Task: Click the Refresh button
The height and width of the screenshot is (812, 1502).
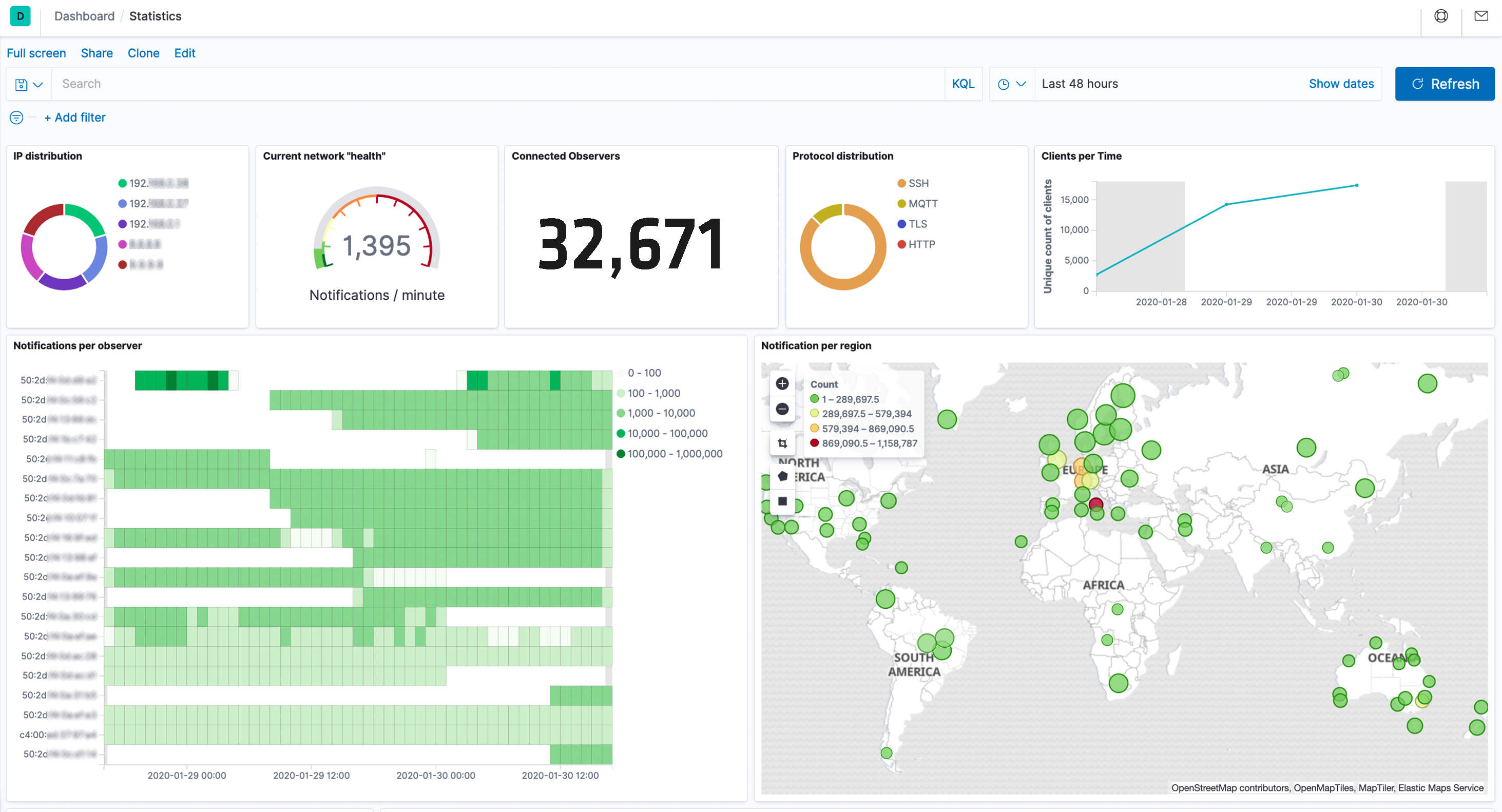Action: (1445, 84)
